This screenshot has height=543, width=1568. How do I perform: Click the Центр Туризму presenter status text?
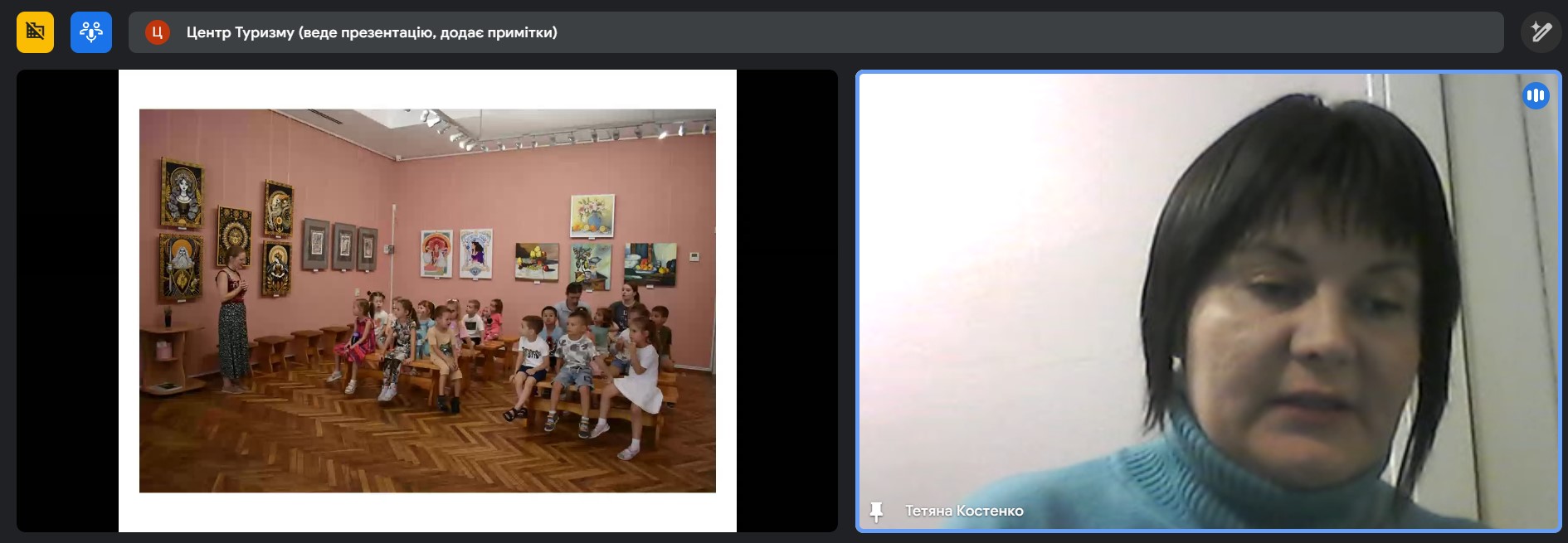(x=372, y=32)
